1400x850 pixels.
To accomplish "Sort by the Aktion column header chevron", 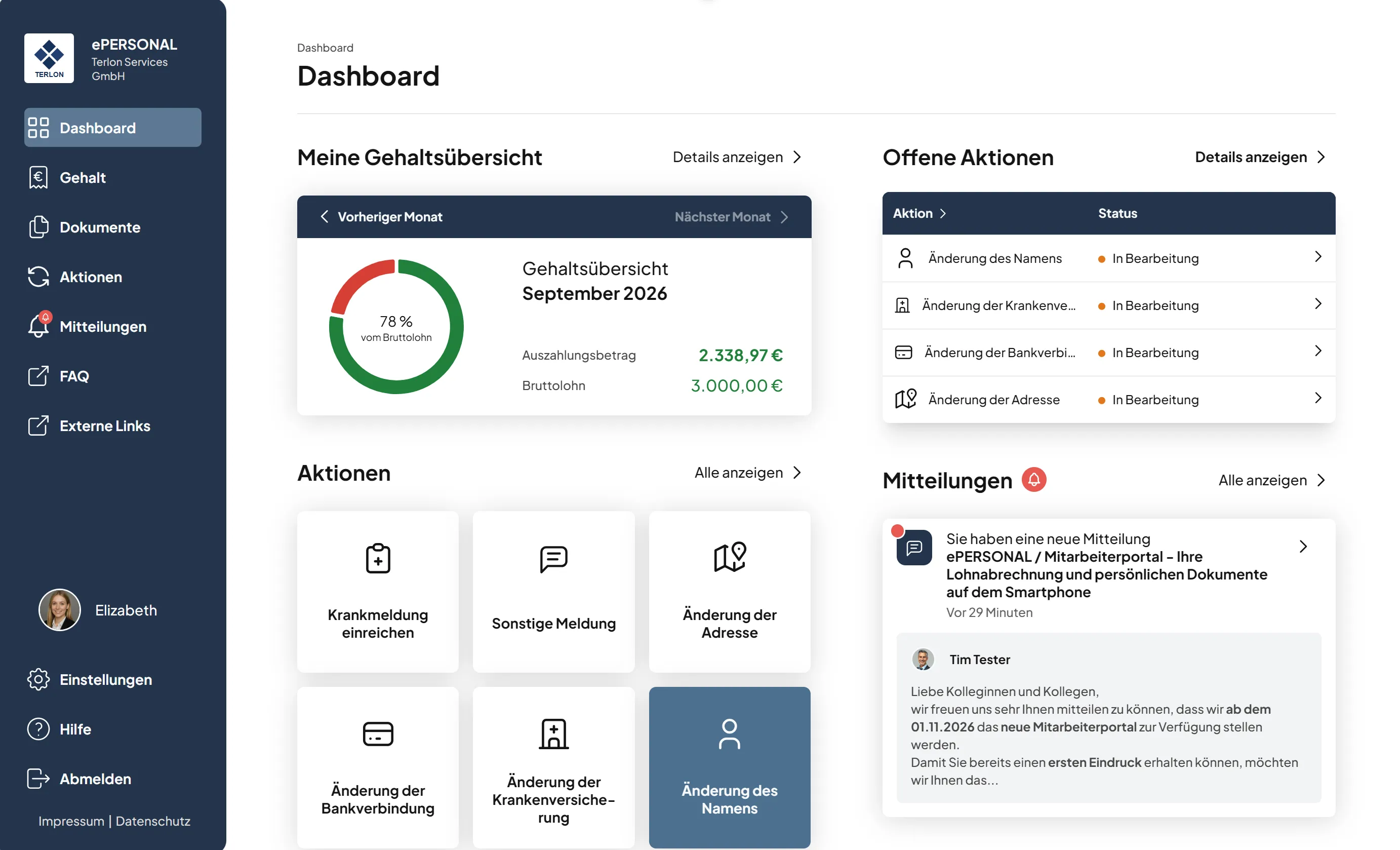I will pos(943,213).
